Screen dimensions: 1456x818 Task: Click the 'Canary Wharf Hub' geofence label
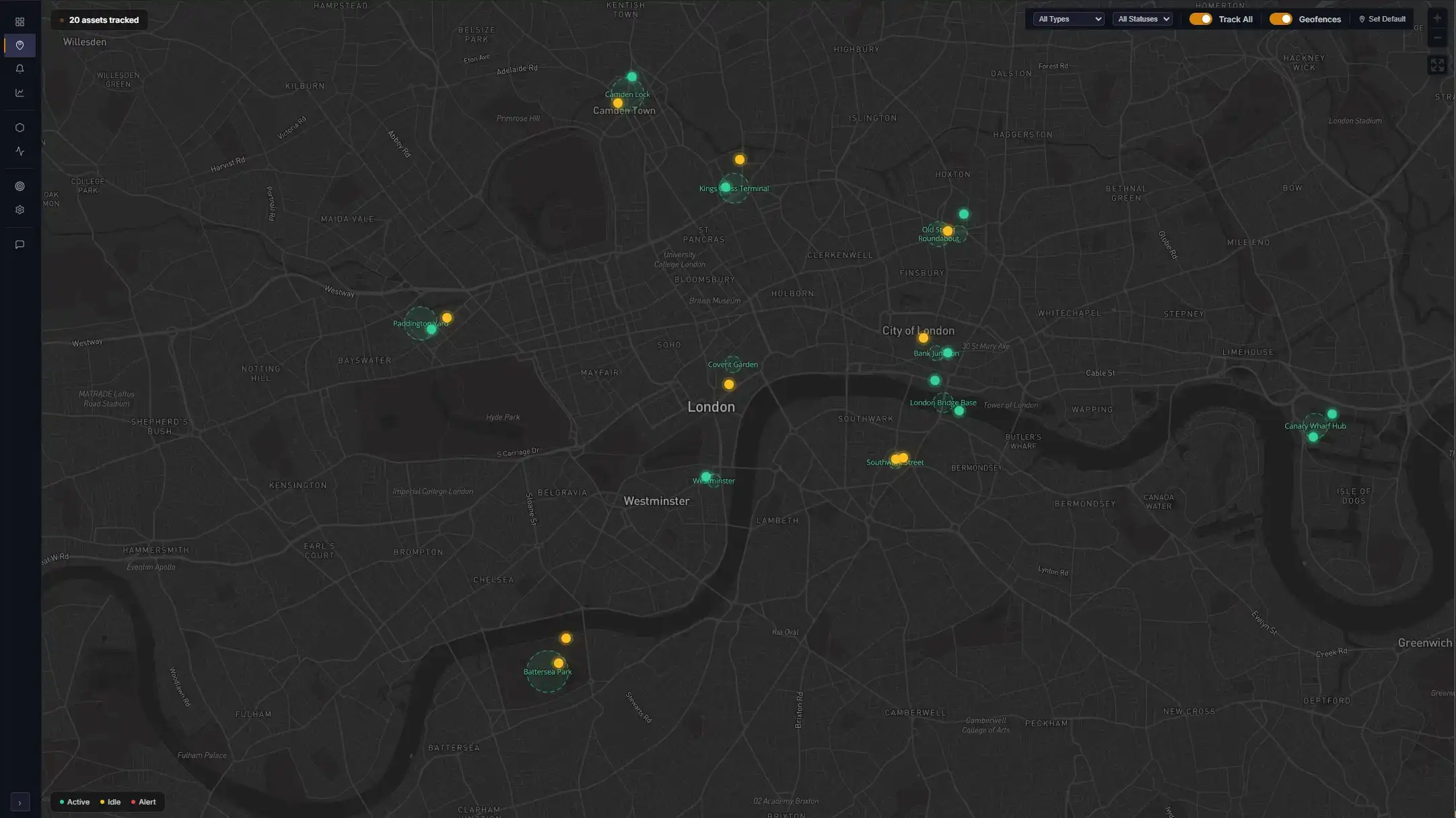point(1315,426)
